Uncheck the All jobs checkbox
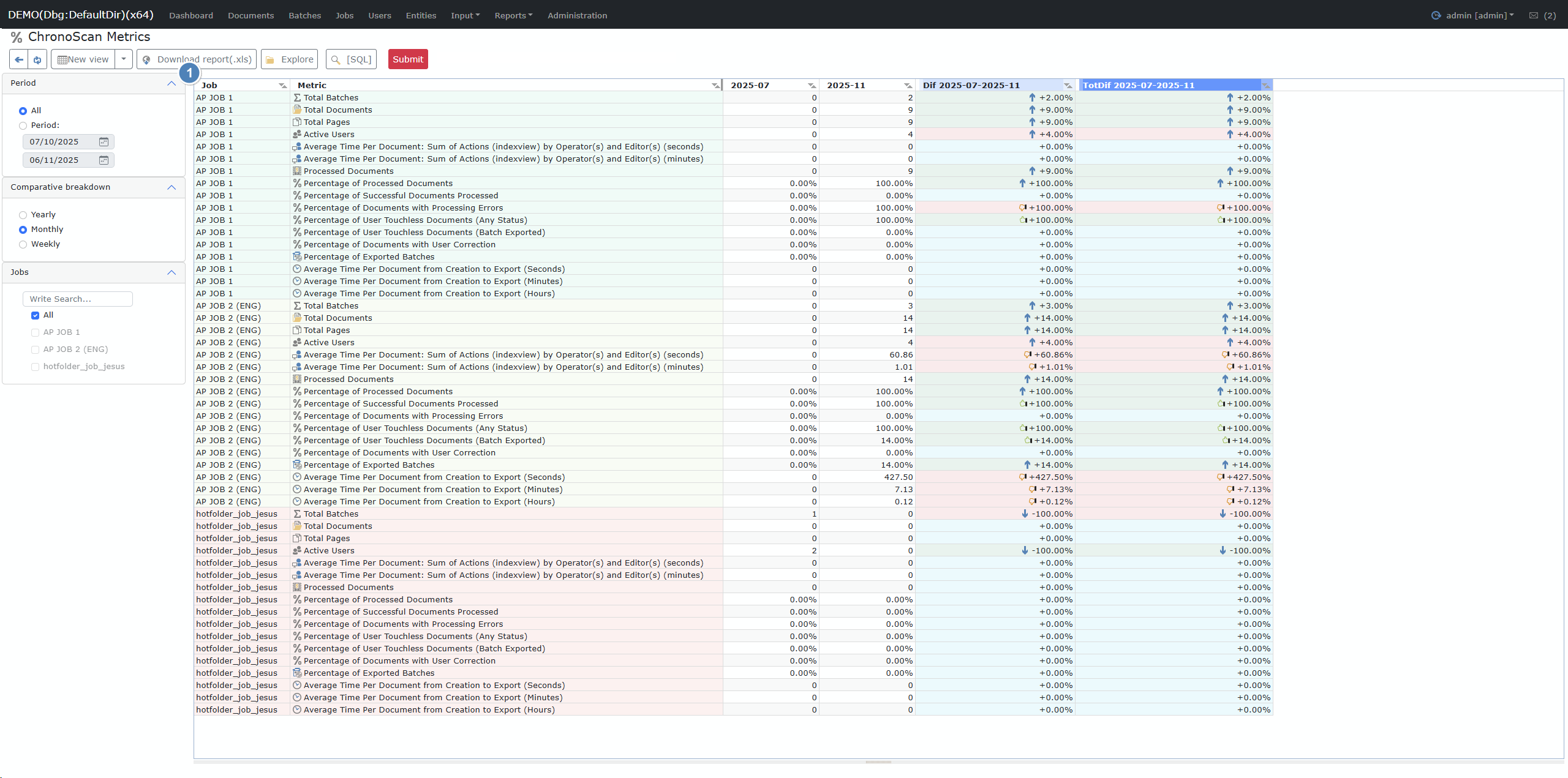The width and height of the screenshot is (1568, 778). pos(36,315)
